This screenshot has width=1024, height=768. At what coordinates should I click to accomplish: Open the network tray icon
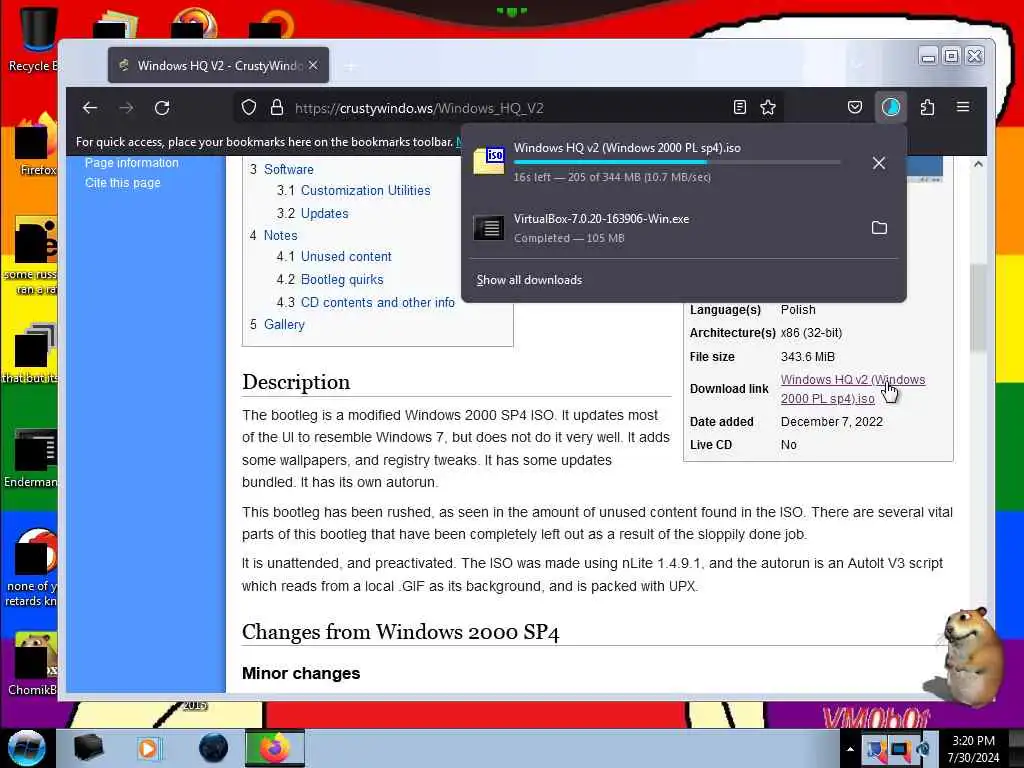[x=899, y=750]
